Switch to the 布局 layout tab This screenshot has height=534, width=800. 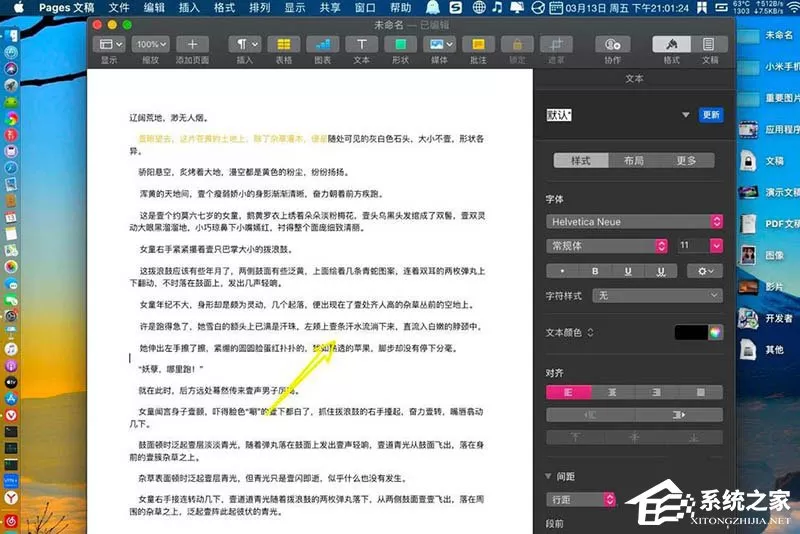pos(634,161)
